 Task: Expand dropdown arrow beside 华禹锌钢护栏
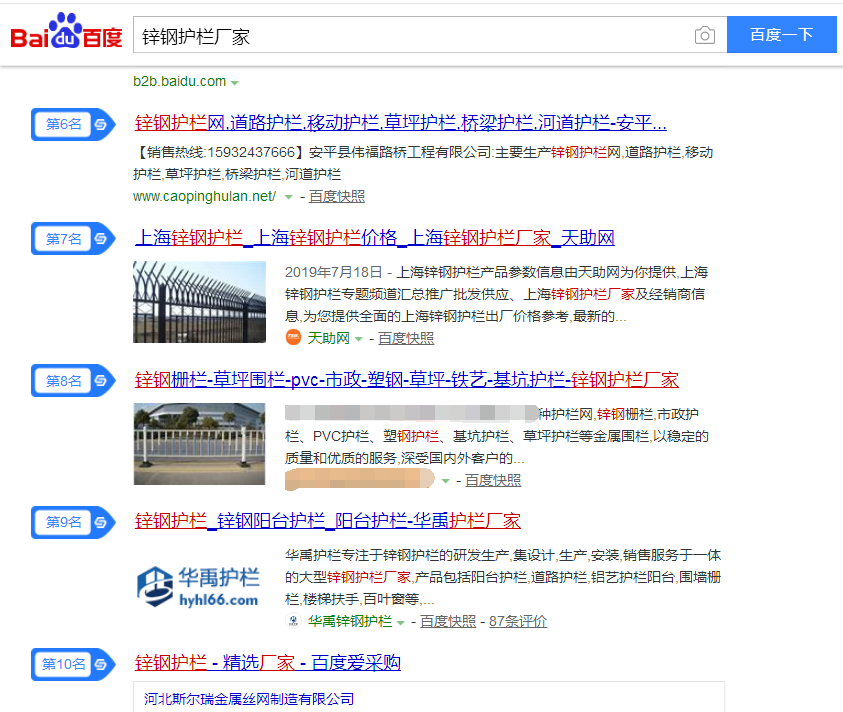point(401,623)
